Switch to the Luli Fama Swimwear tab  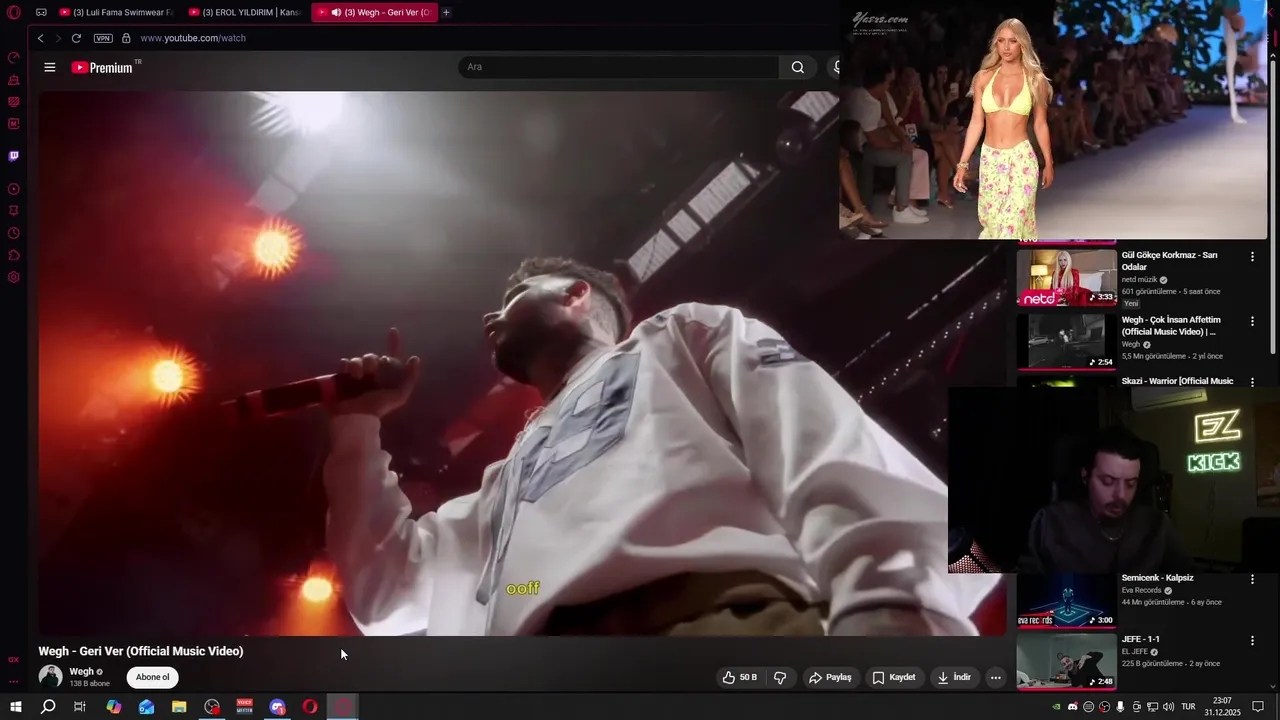tap(116, 13)
